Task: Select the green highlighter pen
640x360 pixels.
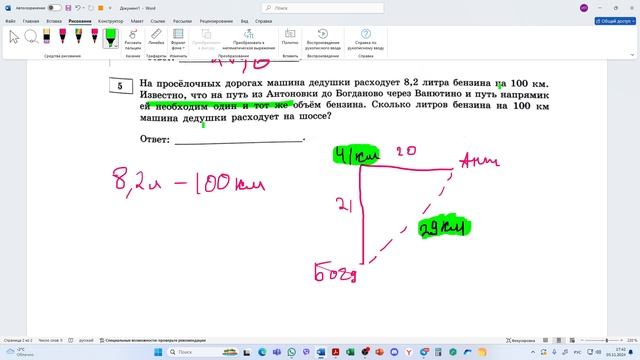Action: coord(111,38)
